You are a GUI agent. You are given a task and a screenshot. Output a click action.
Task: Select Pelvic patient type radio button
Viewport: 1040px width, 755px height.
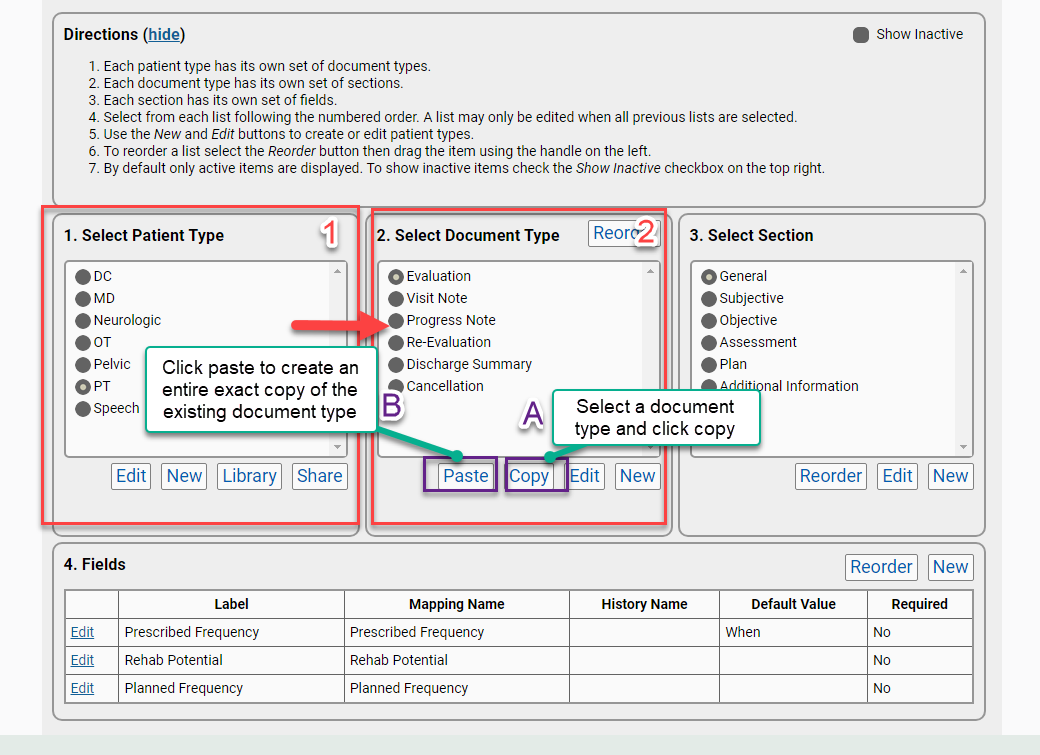(x=83, y=364)
